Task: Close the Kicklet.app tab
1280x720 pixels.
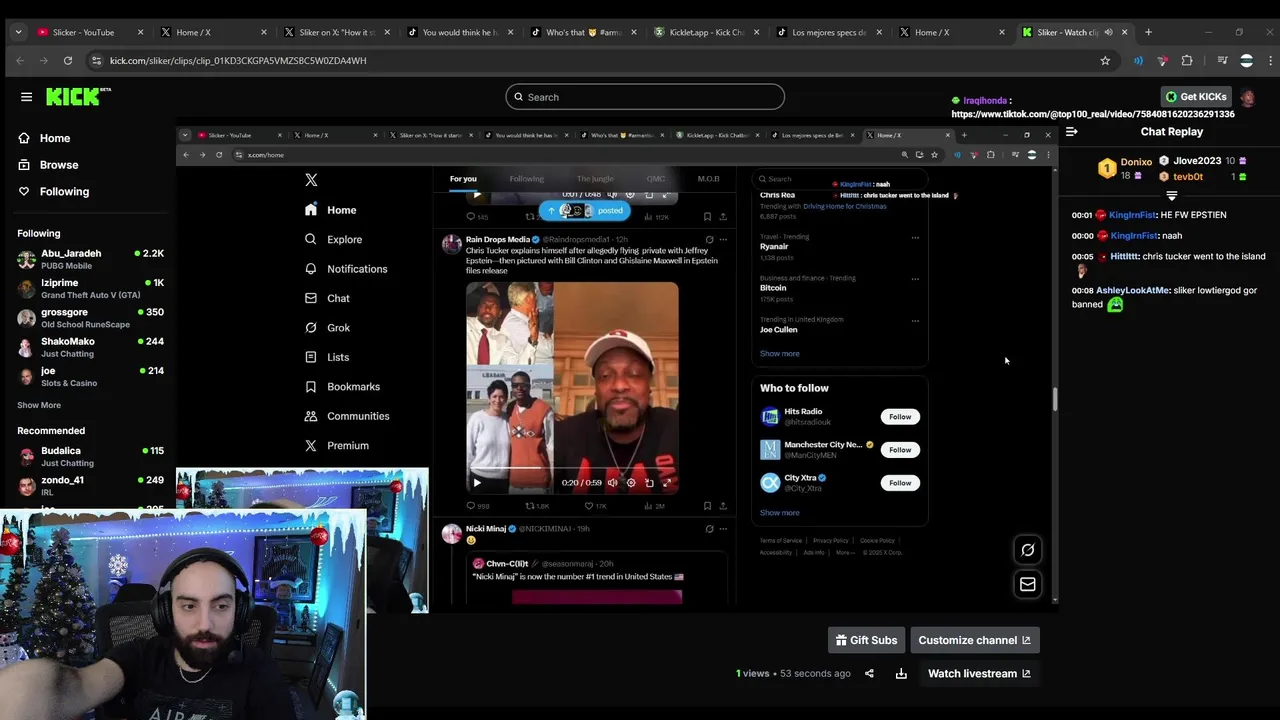Action: 757,32
